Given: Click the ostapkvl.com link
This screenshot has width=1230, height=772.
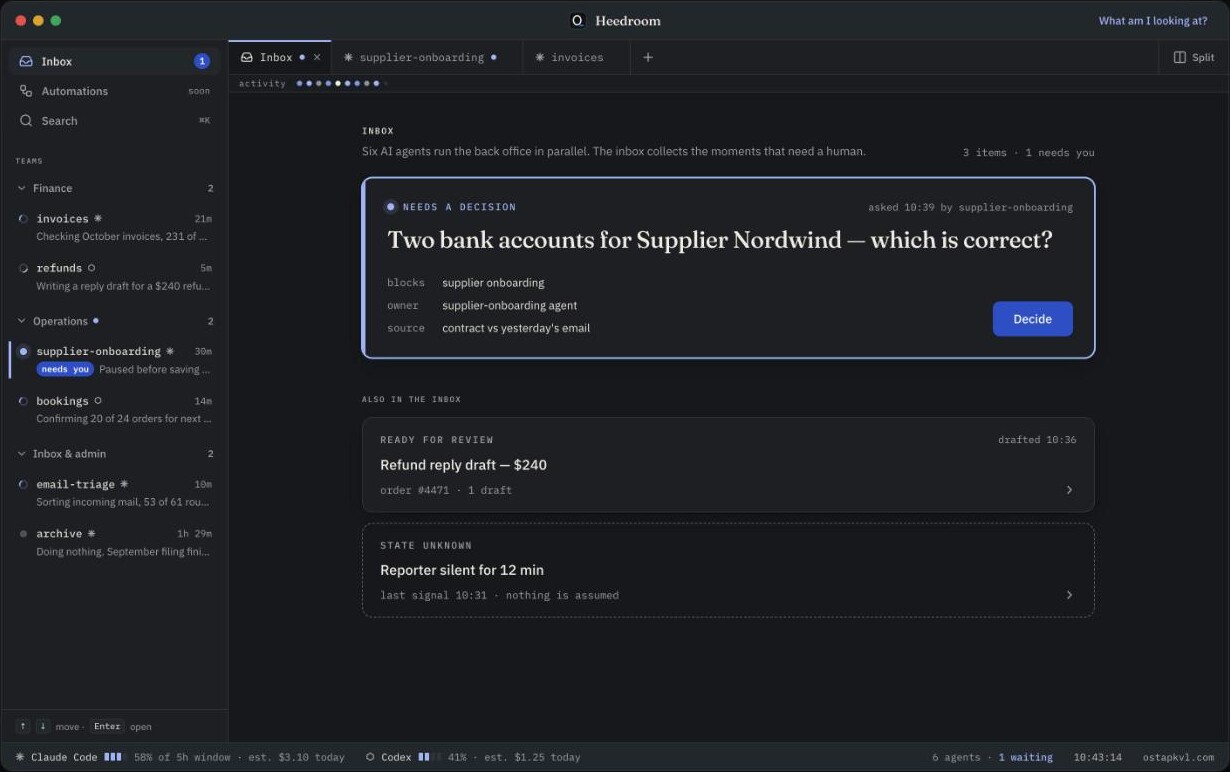Looking at the screenshot, I should pos(1178,757).
